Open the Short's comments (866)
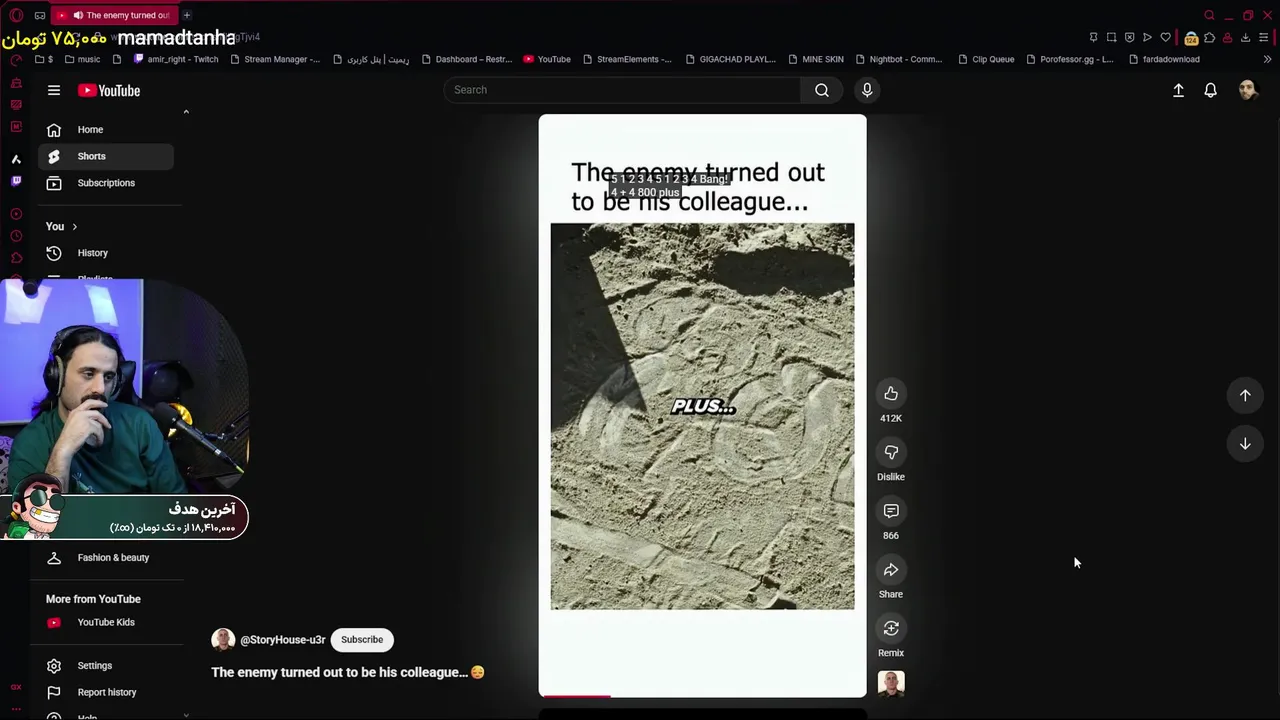Viewport: 1280px width, 720px height. click(x=891, y=511)
